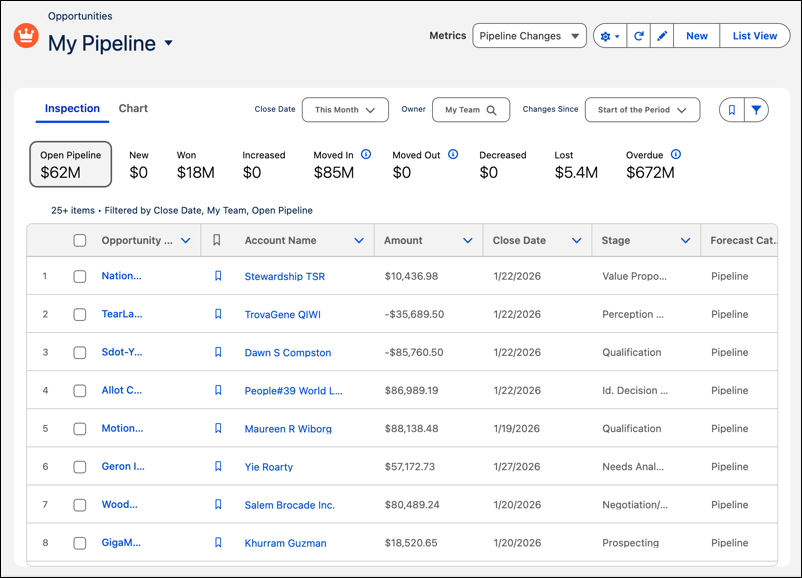
Task: Click the Owner My Team lookup field
Action: 471,110
